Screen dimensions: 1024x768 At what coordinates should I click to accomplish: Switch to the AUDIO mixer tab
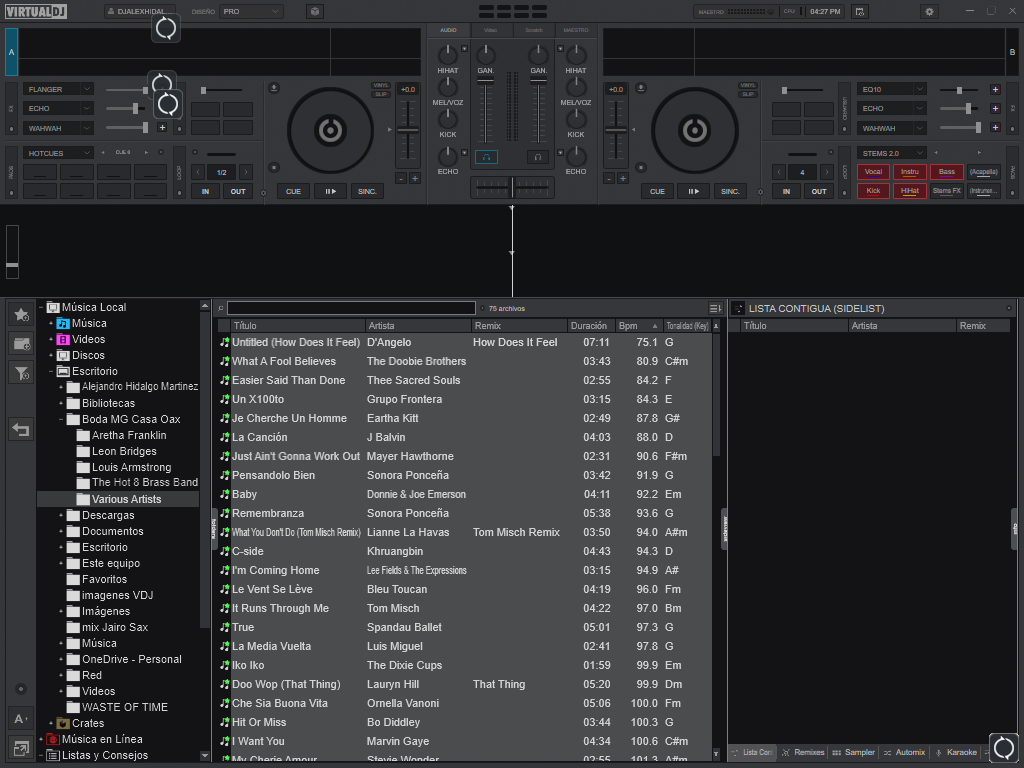click(x=448, y=30)
